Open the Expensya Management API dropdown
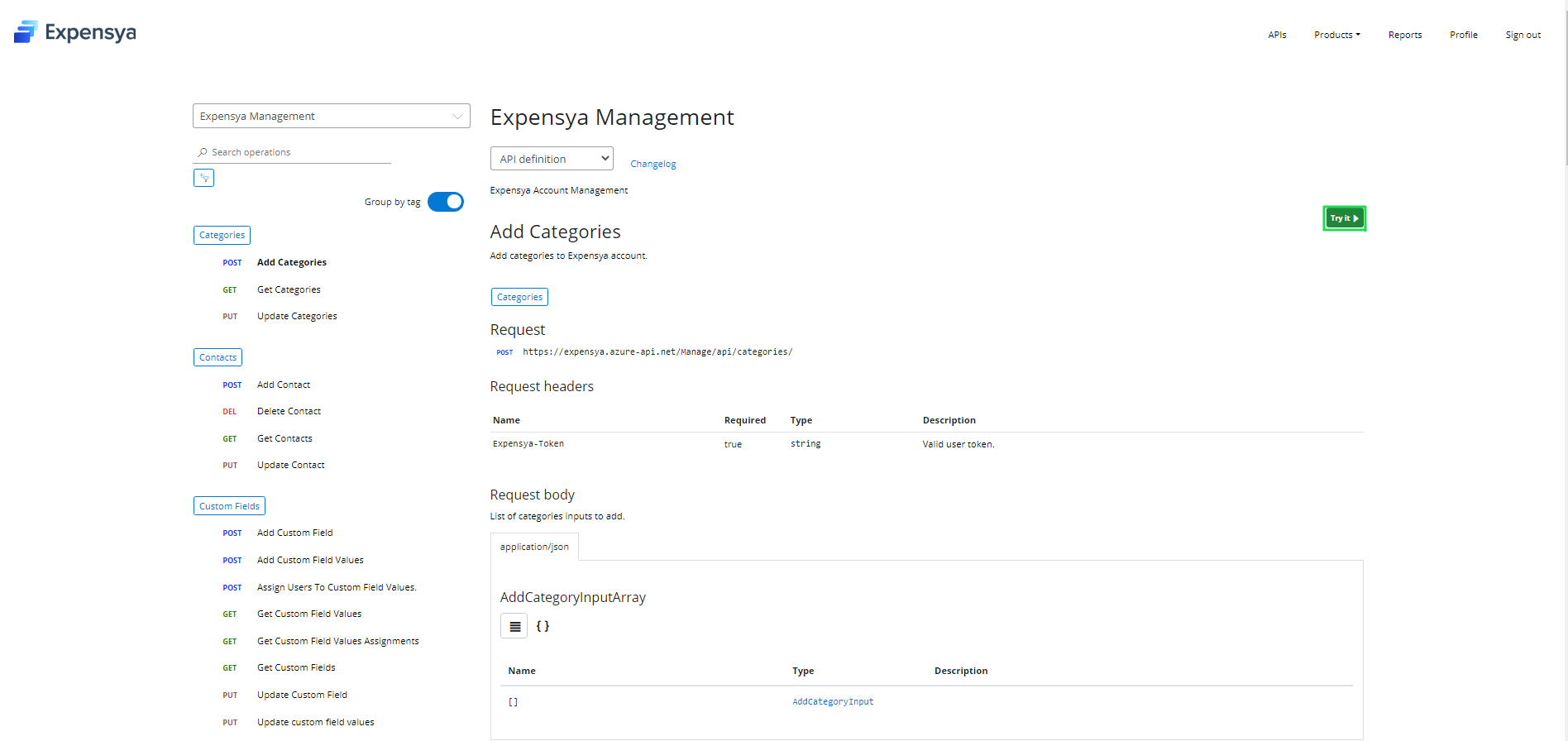 (332, 116)
